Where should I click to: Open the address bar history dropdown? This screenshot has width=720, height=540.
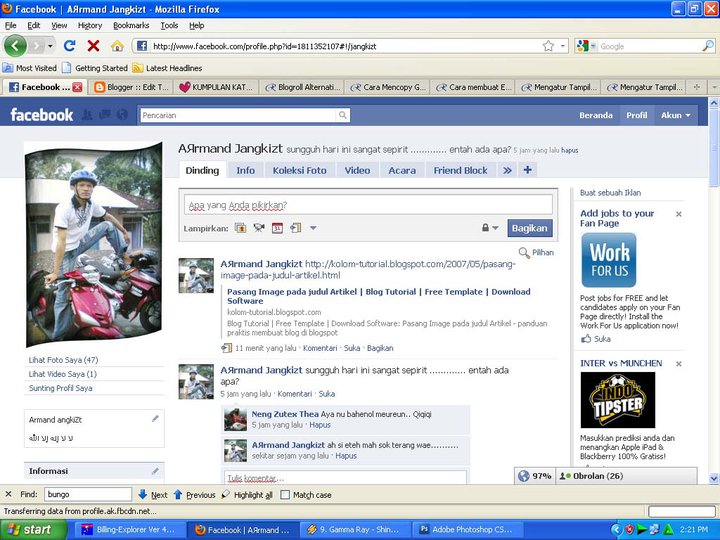pyautogui.click(x=562, y=46)
